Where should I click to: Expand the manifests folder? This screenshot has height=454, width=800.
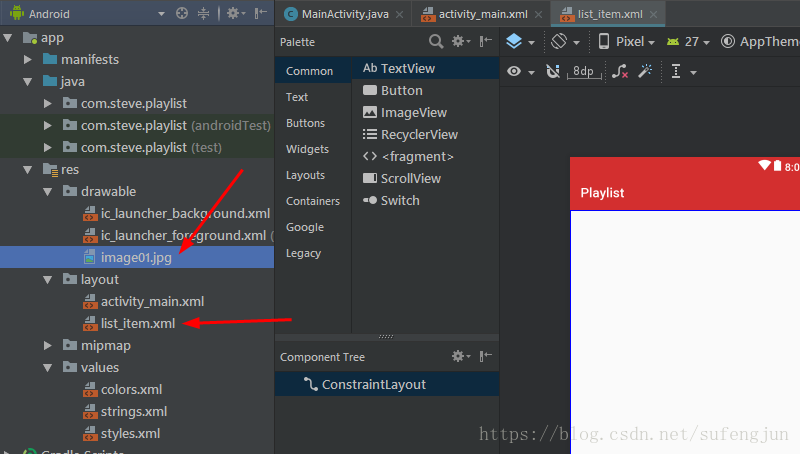[28, 60]
